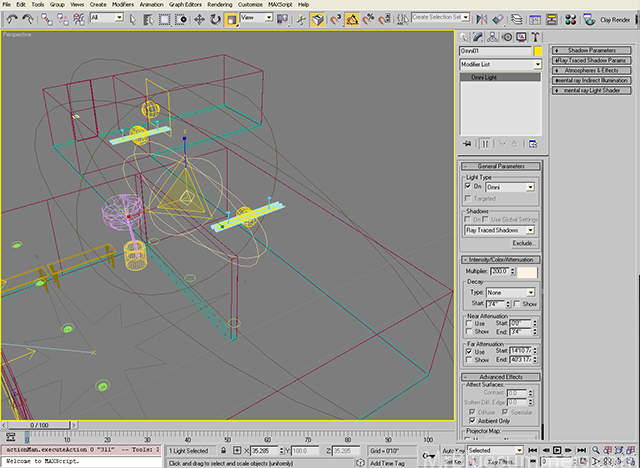
Task: Open the MAXScript menu
Action: (280, 4)
